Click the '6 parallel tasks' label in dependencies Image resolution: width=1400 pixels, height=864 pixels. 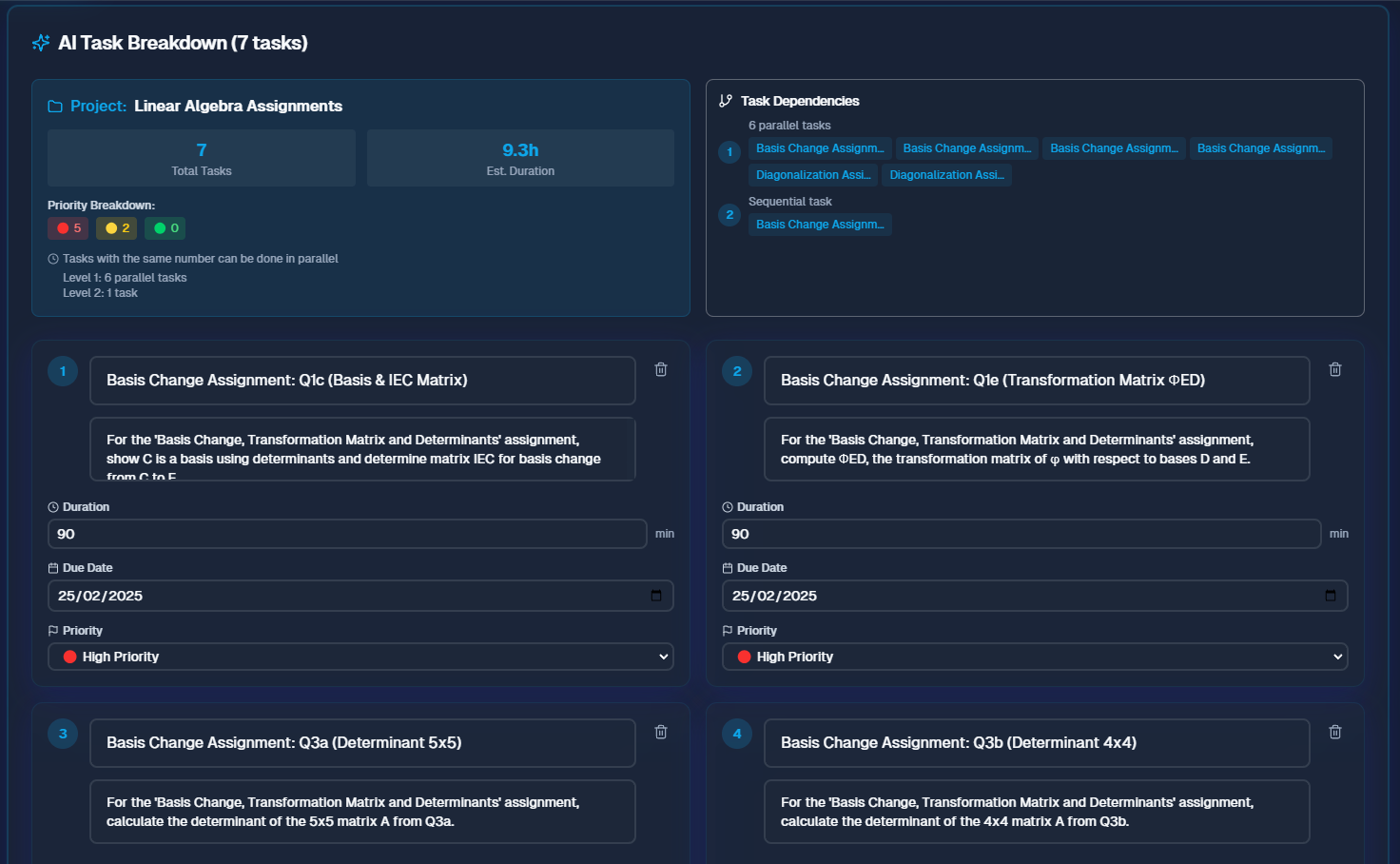(x=789, y=126)
